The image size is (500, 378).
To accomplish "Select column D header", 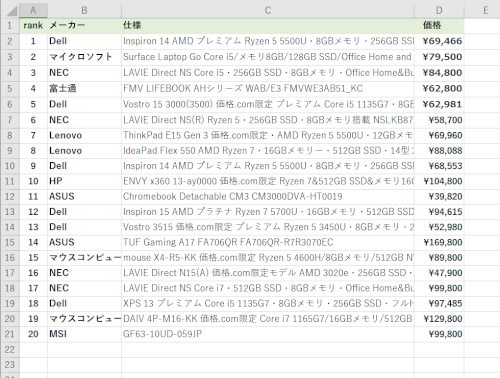I will [x=439, y=10].
